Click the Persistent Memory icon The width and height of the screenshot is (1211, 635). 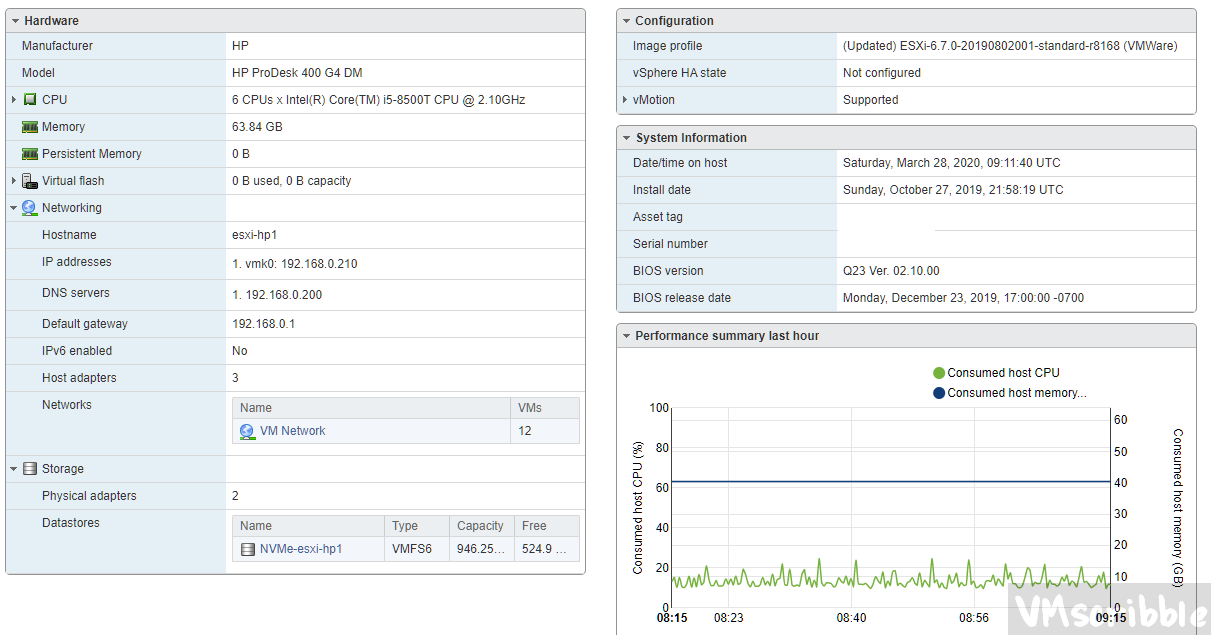coord(30,154)
